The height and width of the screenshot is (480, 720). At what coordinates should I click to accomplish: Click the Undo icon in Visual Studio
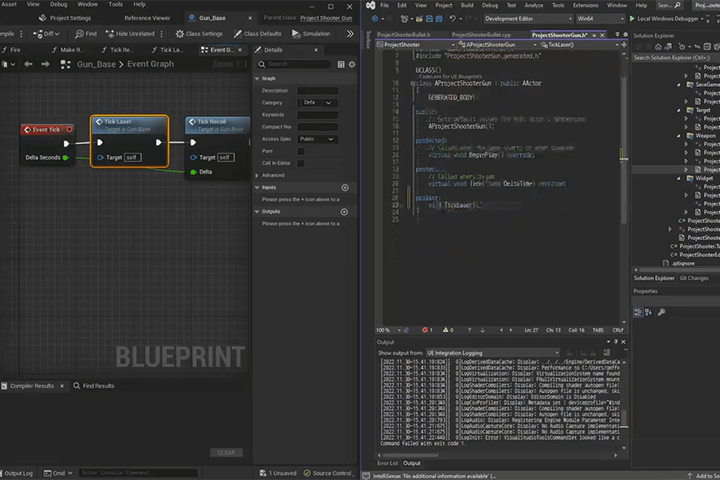point(453,19)
